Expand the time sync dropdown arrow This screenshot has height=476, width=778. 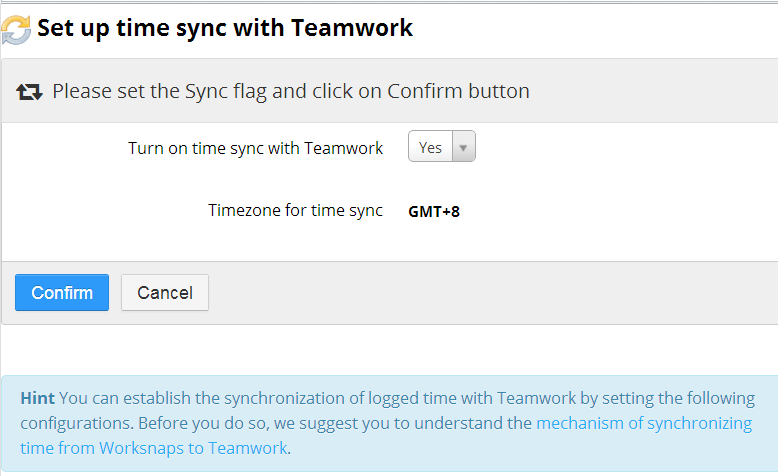coord(463,147)
